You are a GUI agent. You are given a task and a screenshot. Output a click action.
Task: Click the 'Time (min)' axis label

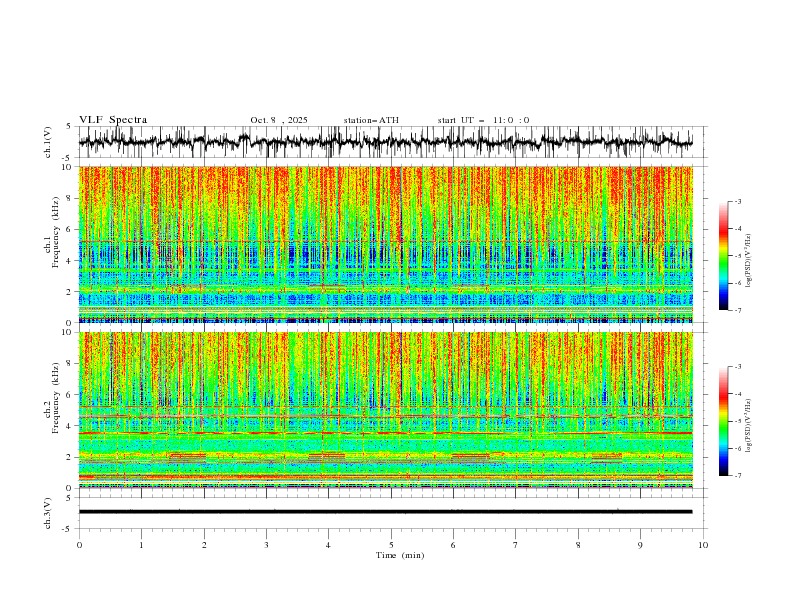(x=400, y=555)
